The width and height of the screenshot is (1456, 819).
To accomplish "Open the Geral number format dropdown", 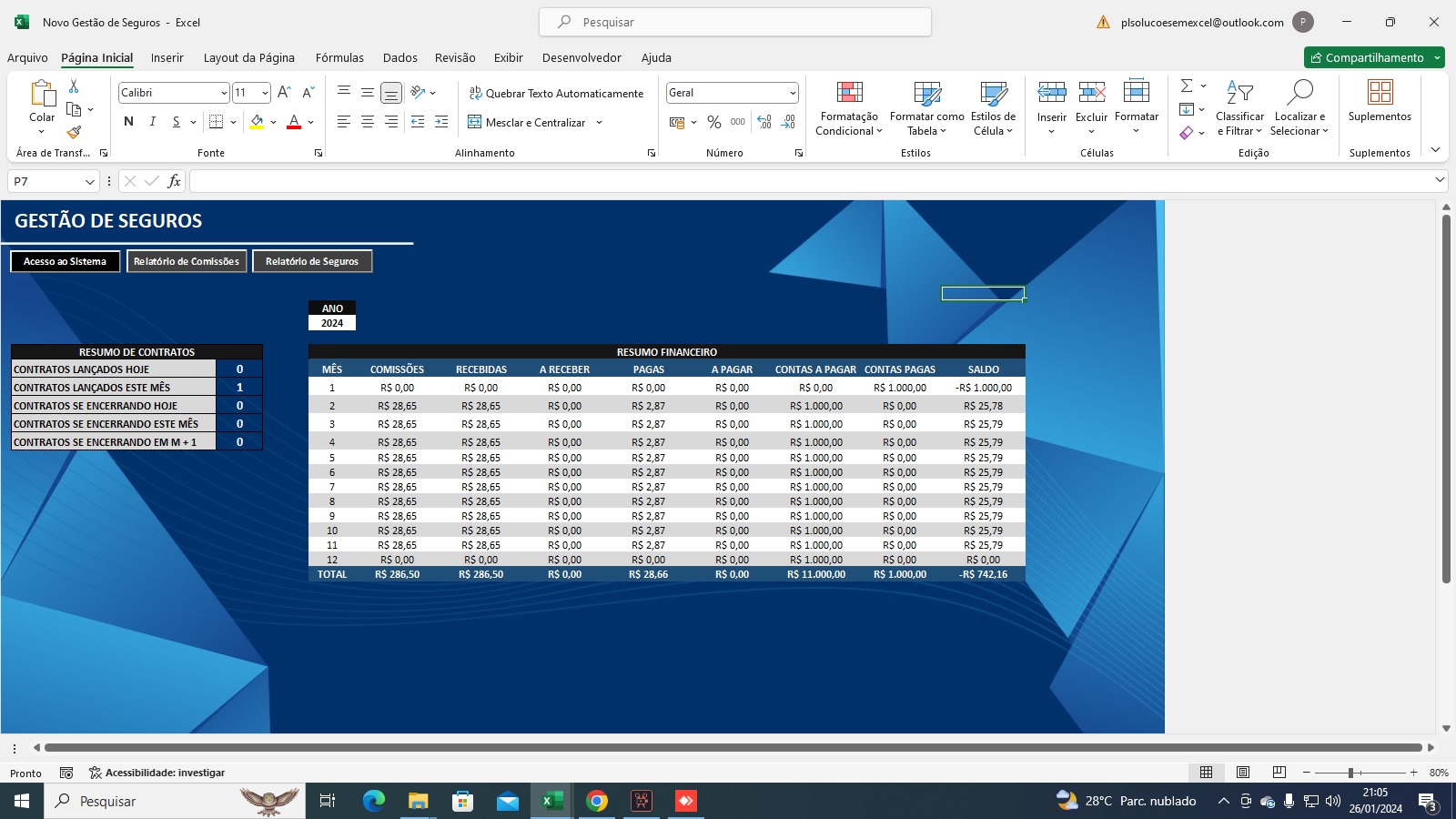I will point(793,93).
